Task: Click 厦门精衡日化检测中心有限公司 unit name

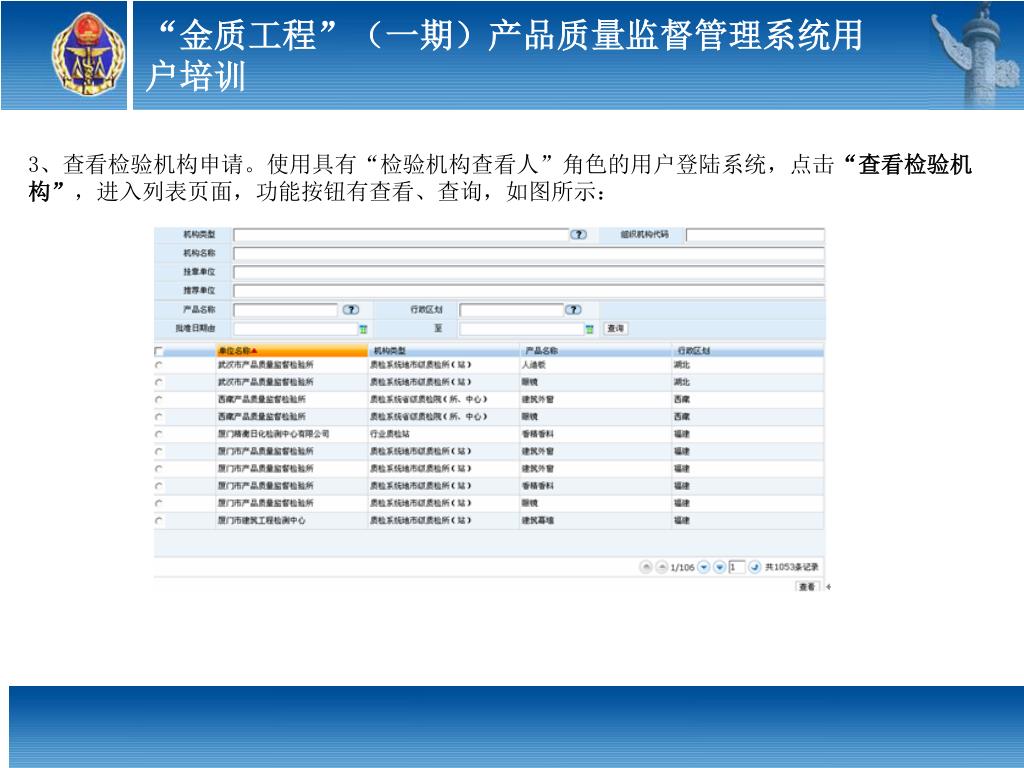Action: point(273,434)
